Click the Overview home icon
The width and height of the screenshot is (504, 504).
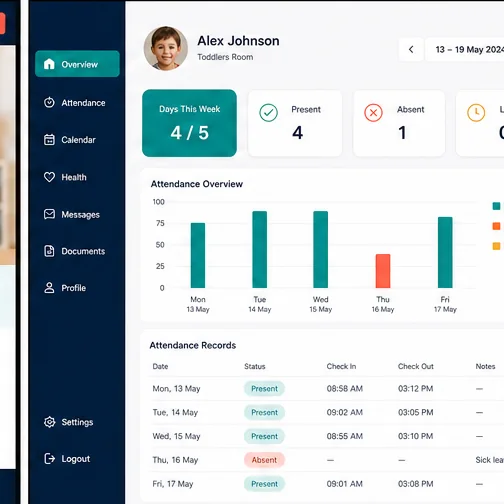49,64
